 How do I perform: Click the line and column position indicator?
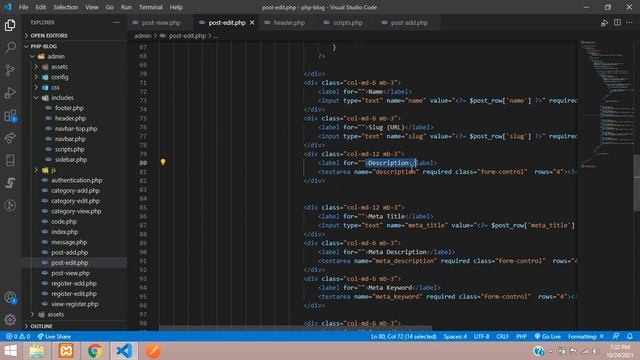pos(403,336)
